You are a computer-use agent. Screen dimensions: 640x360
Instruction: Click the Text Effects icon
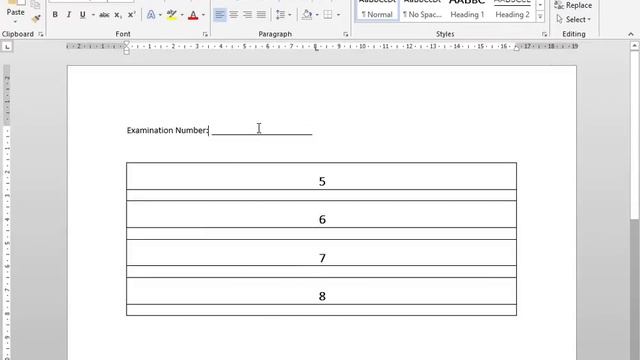[x=151, y=15]
